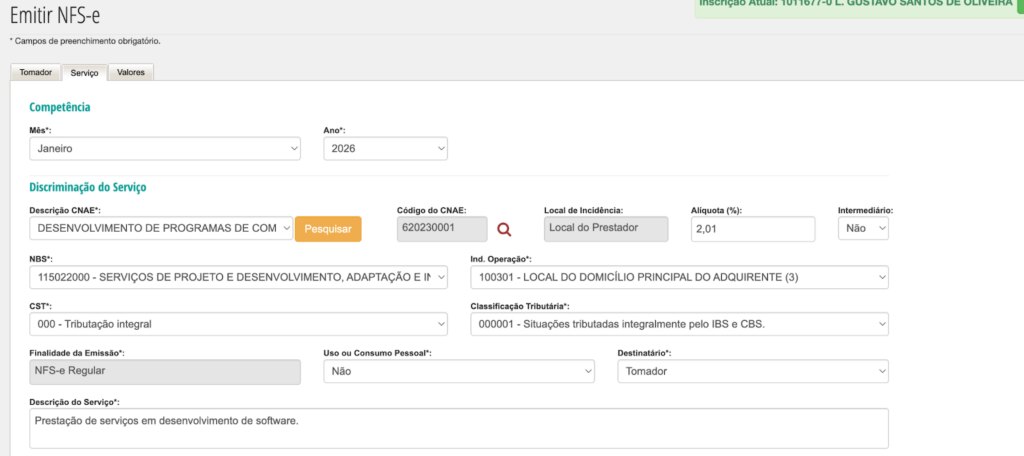
Task: Expand the Classificação Tributária dropdown
Action: pos(679,324)
